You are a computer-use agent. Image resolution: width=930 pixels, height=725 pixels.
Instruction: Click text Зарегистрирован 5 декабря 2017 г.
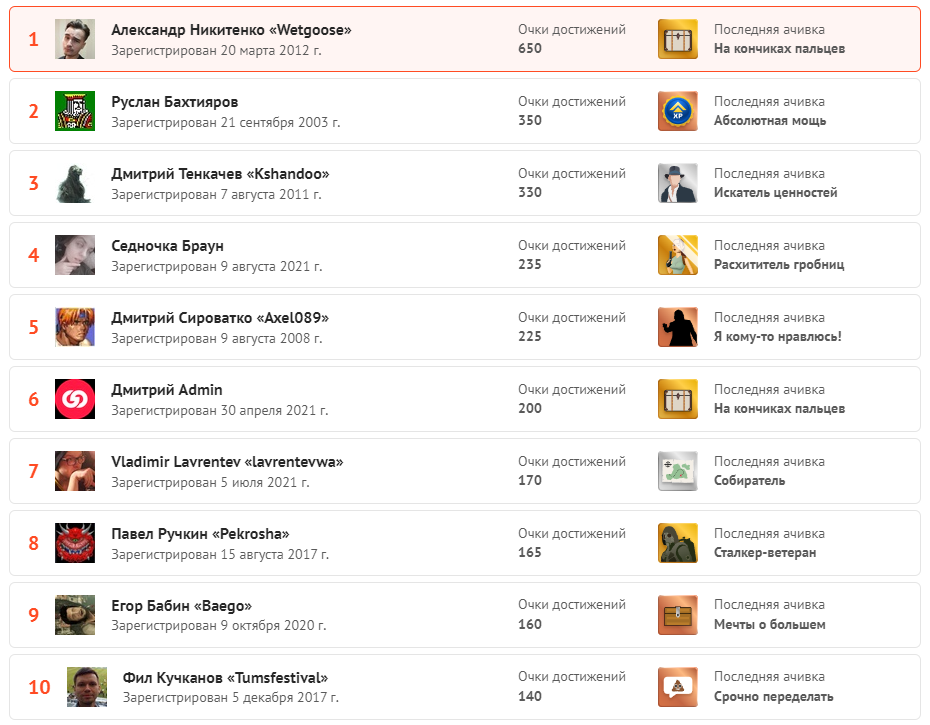click(x=231, y=698)
